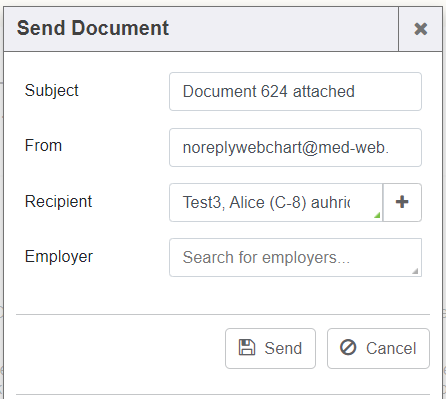This screenshot has width=446, height=399.
Task: Close the Send Document dialog with X
Action: click(x=420, y=29)
